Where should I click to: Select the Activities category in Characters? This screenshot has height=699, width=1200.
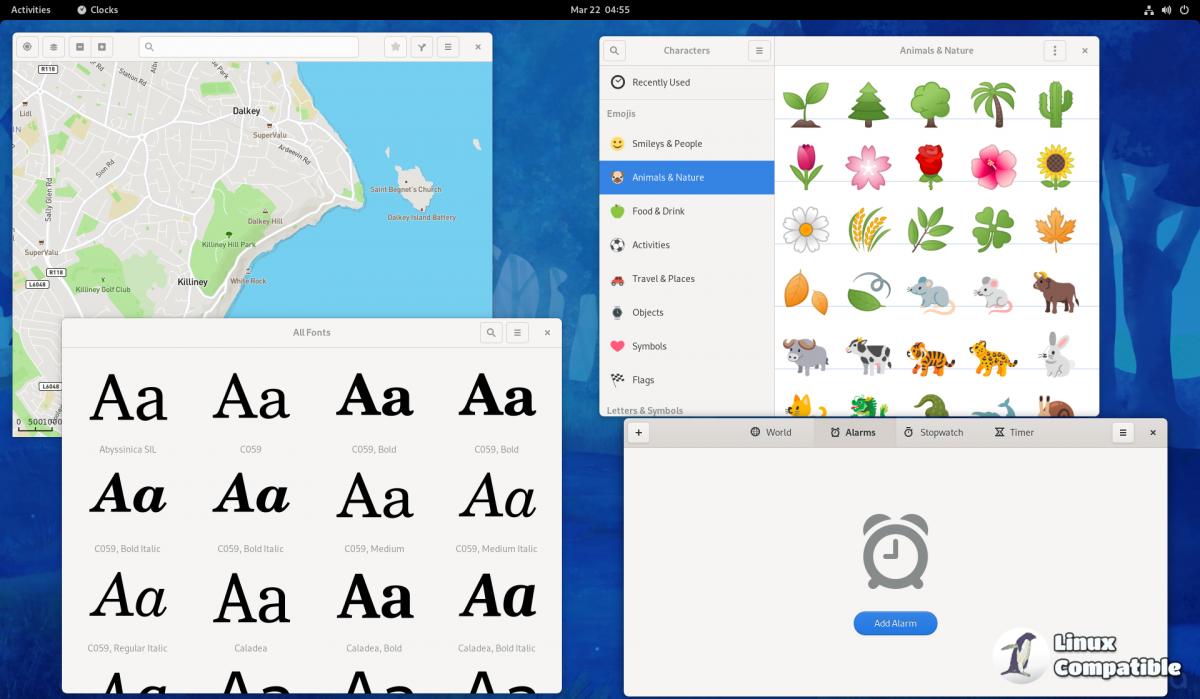pyautogui.click(x=687, y=245)
